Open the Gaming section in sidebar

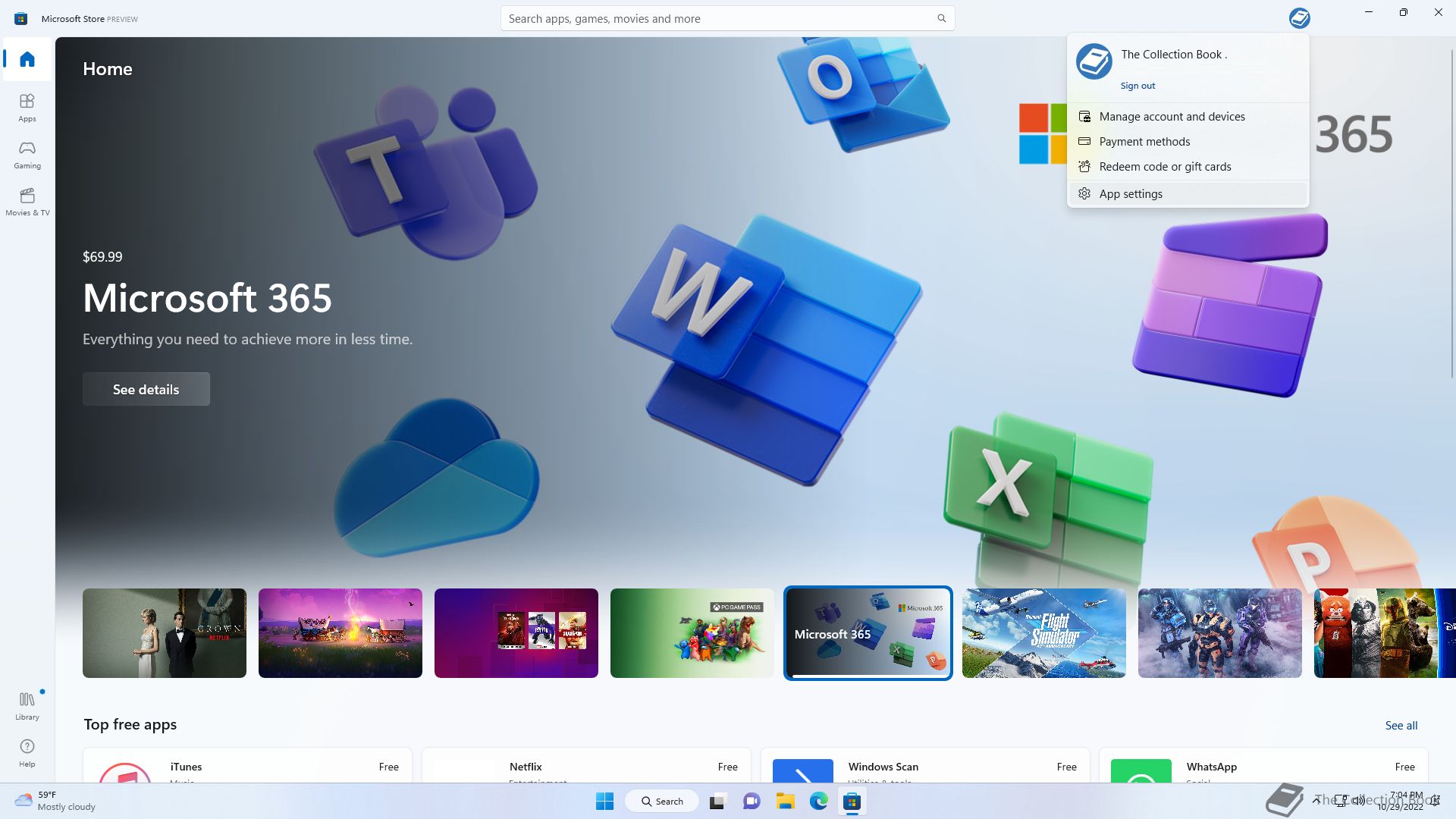[27, 155]
